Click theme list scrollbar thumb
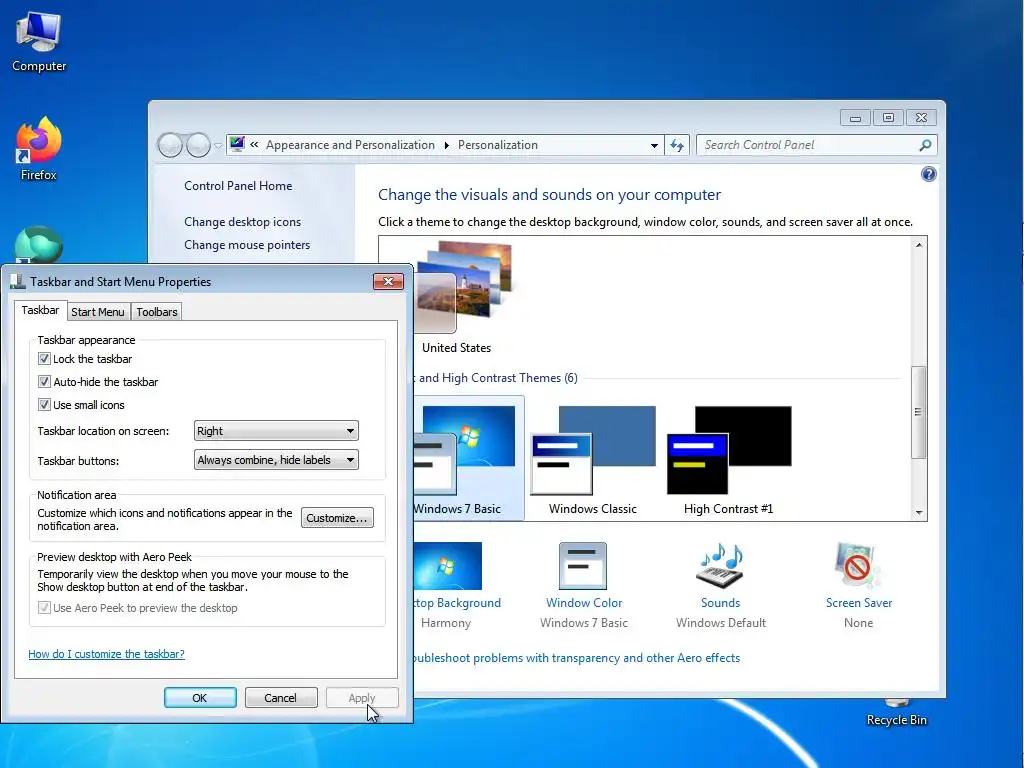Screen dimensions: 1024x768 click(x=918, y=412)
